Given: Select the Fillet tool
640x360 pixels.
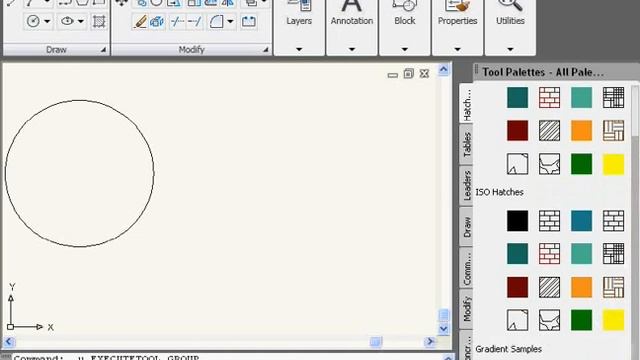Looking at the screenshot, I should pos(216,21).
